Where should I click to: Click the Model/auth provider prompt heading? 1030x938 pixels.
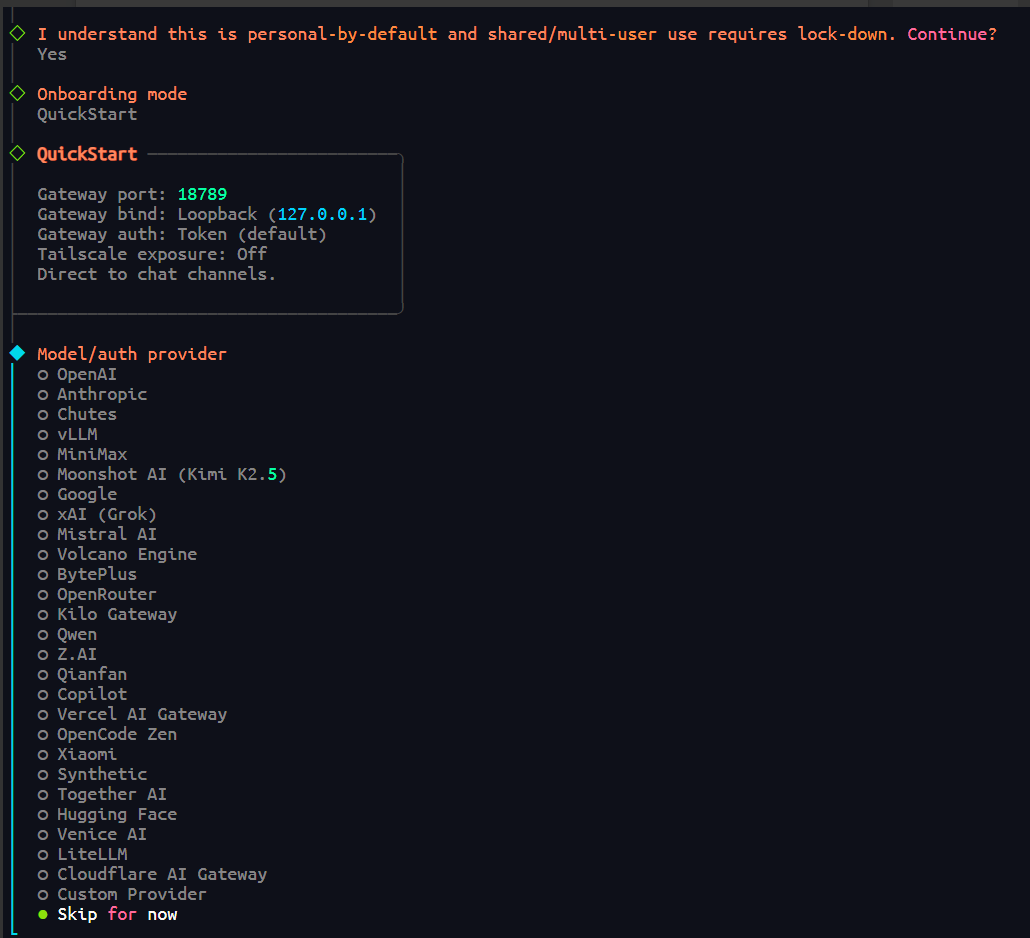coord(131,354)
